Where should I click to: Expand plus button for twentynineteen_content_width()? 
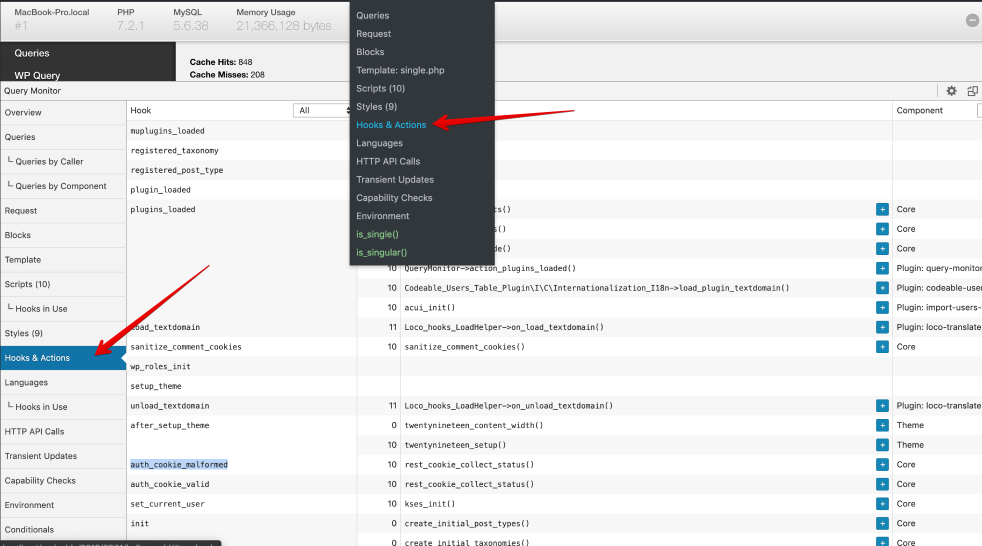(x=882, y=425)
